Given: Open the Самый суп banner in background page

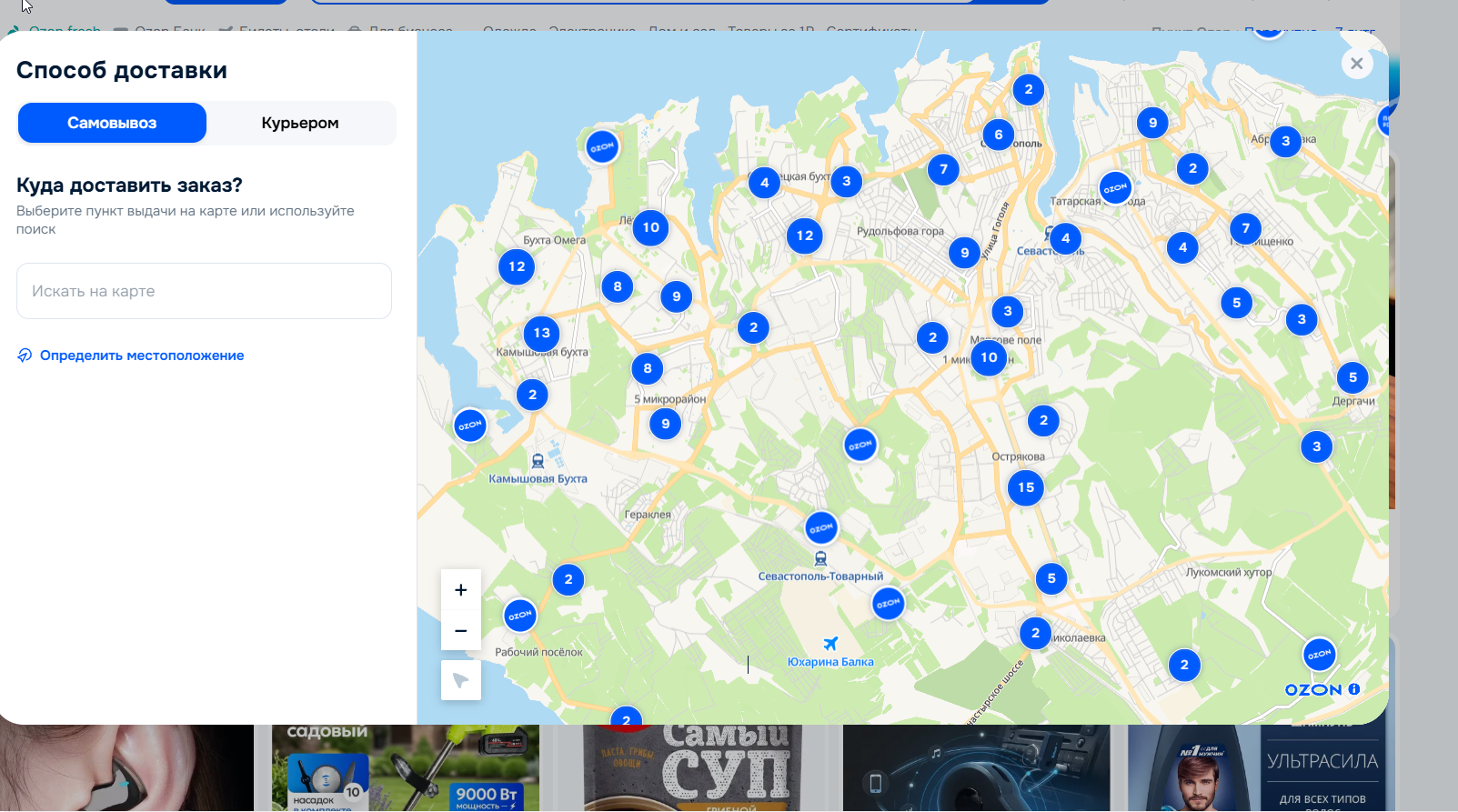Looking at the screenshot, I should click(692, 768).
